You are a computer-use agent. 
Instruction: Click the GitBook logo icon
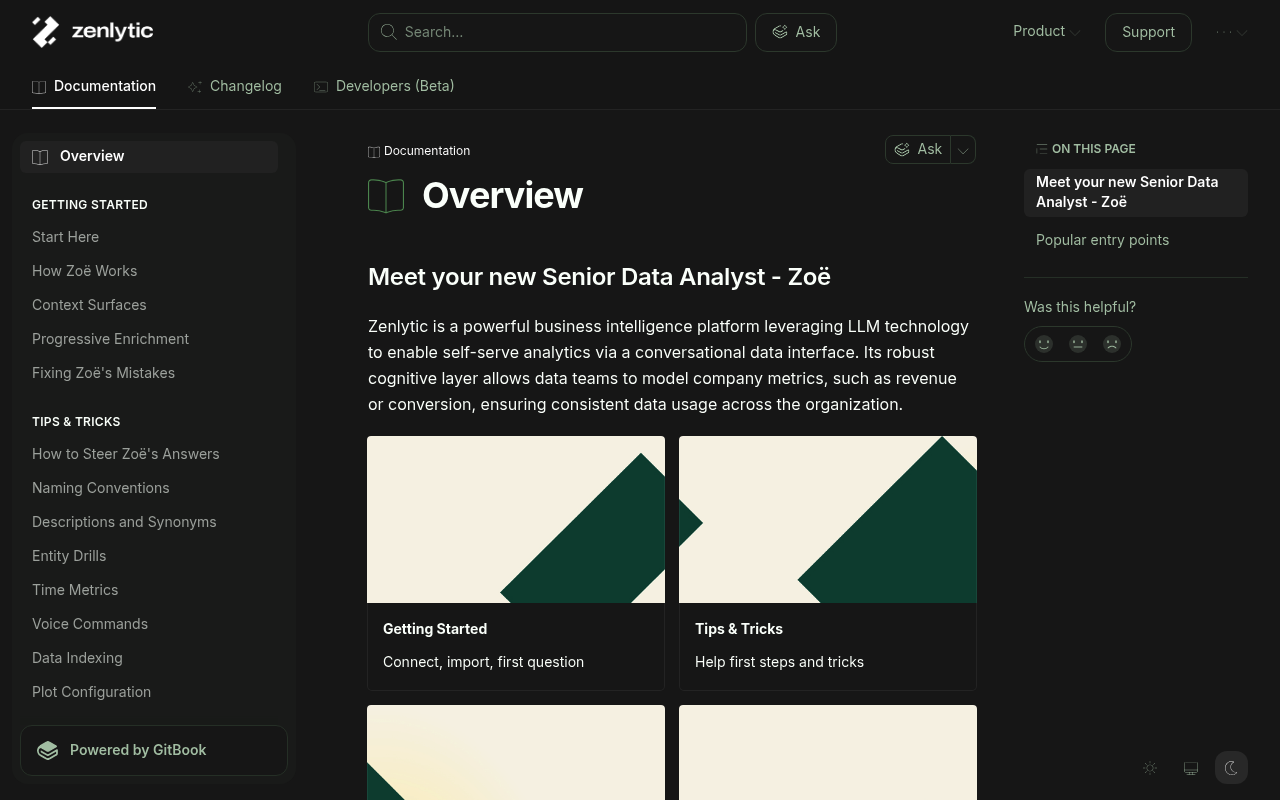[48, 751]
